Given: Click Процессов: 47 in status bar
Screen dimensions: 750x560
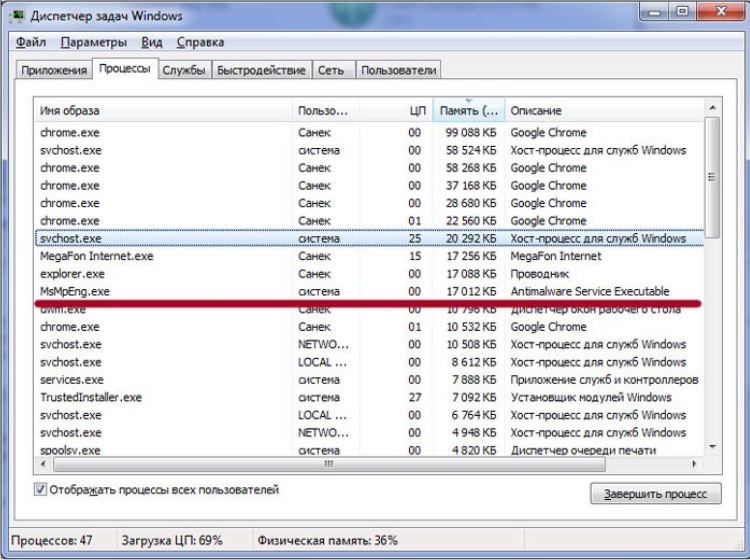Looking at the screenshot, I should click(52, 541).
